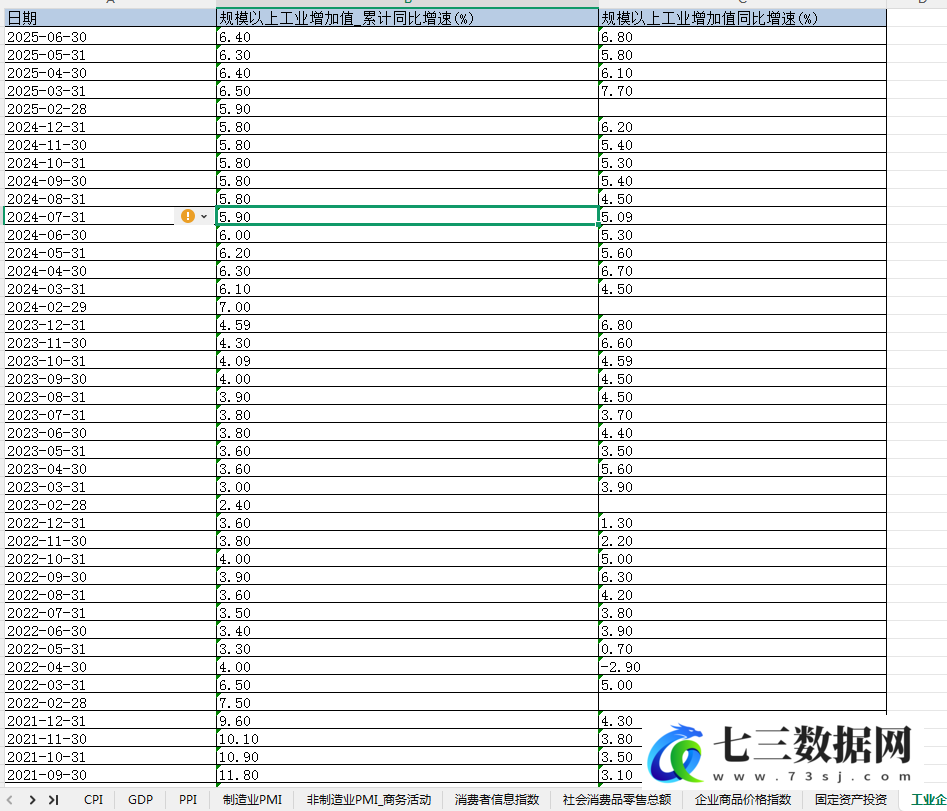Screen dimensions: 947x811
Task: Click the date cell 2024-02-29
Action: click(111, 307)
